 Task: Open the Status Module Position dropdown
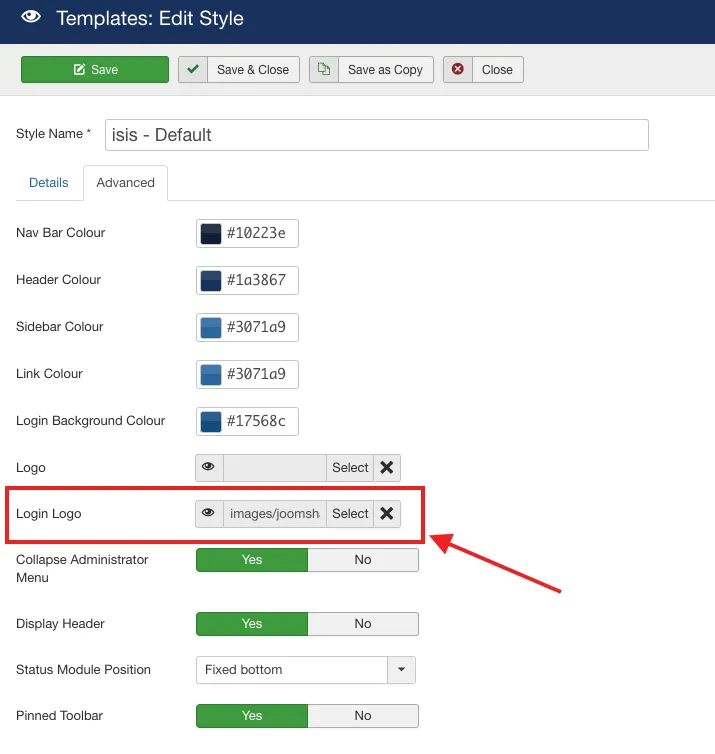[x=304, y=670]
